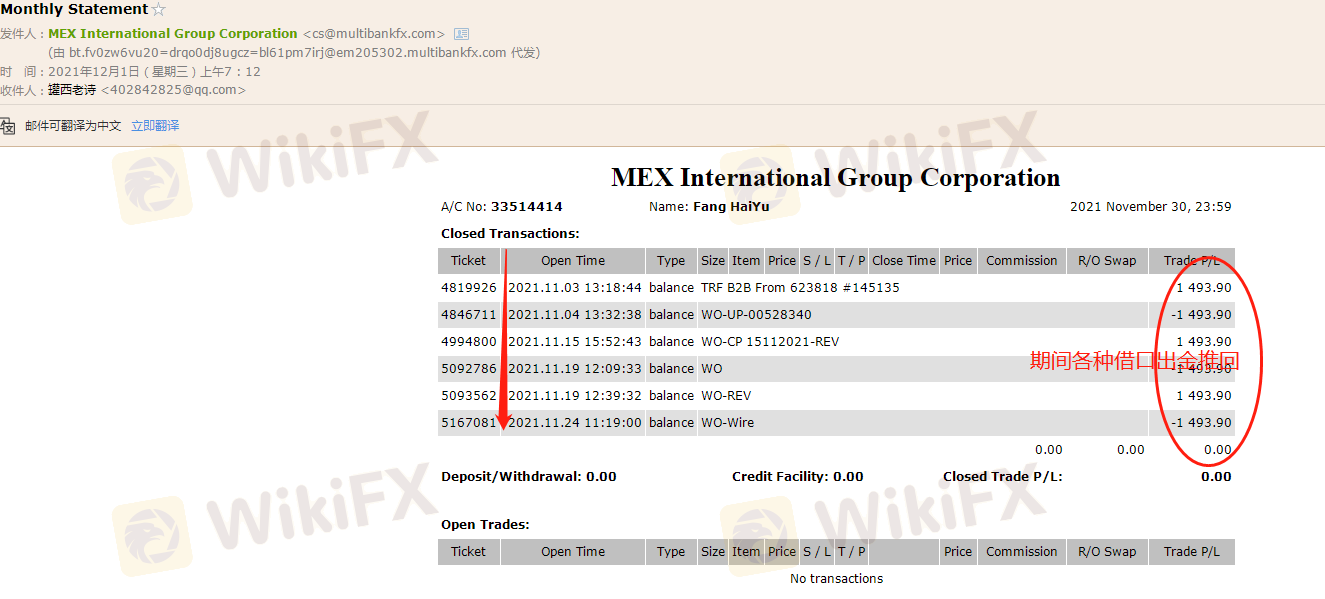Select the WO comment in ticket 5092786 row
This screenshot has width=1325, height=599.
tap(712, 369)
